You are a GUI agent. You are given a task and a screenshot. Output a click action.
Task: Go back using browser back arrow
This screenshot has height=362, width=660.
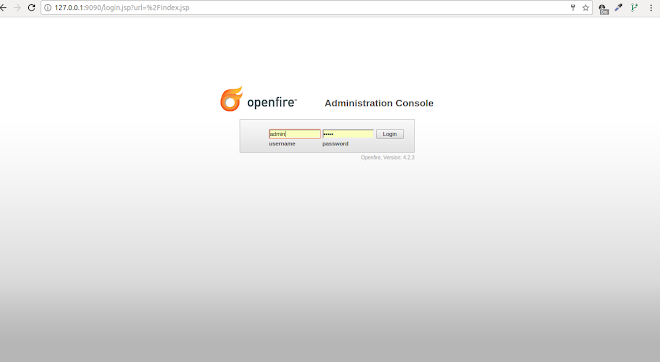click(x=3, y=8)
